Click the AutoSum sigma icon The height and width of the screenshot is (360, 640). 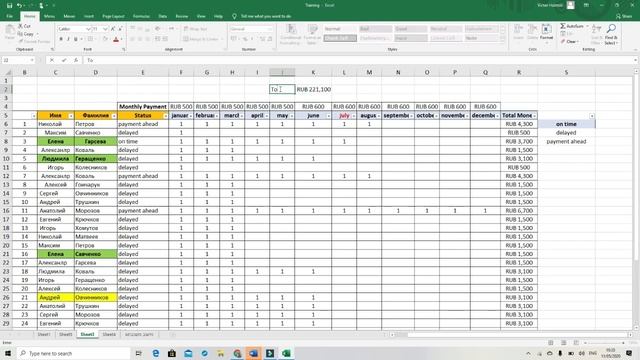[563, 26]
